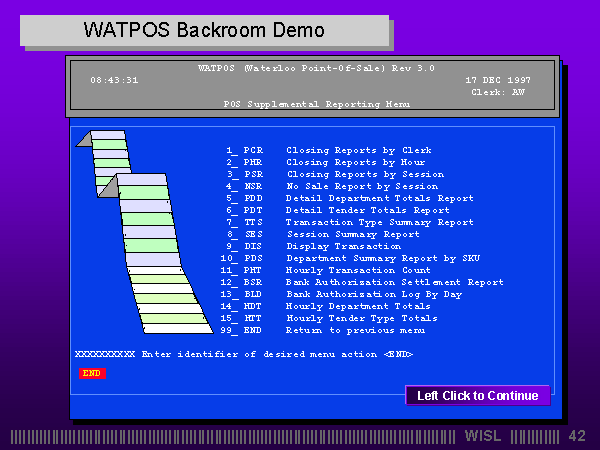Choose BLD Bank Authorization Log By Day
The height and width of the screenshot is (450, 600).
pyautogui.click(x=330, y=294)
